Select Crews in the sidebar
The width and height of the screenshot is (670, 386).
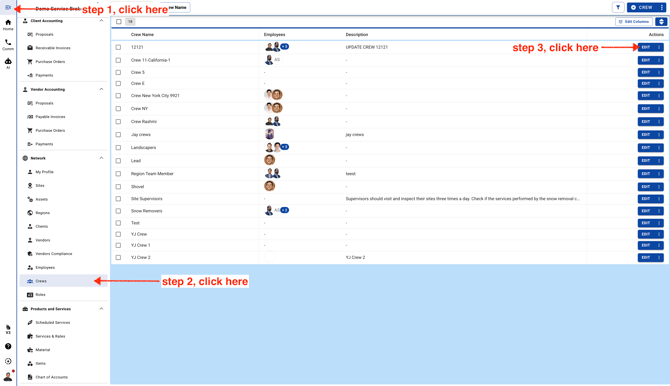click(63, 281)
